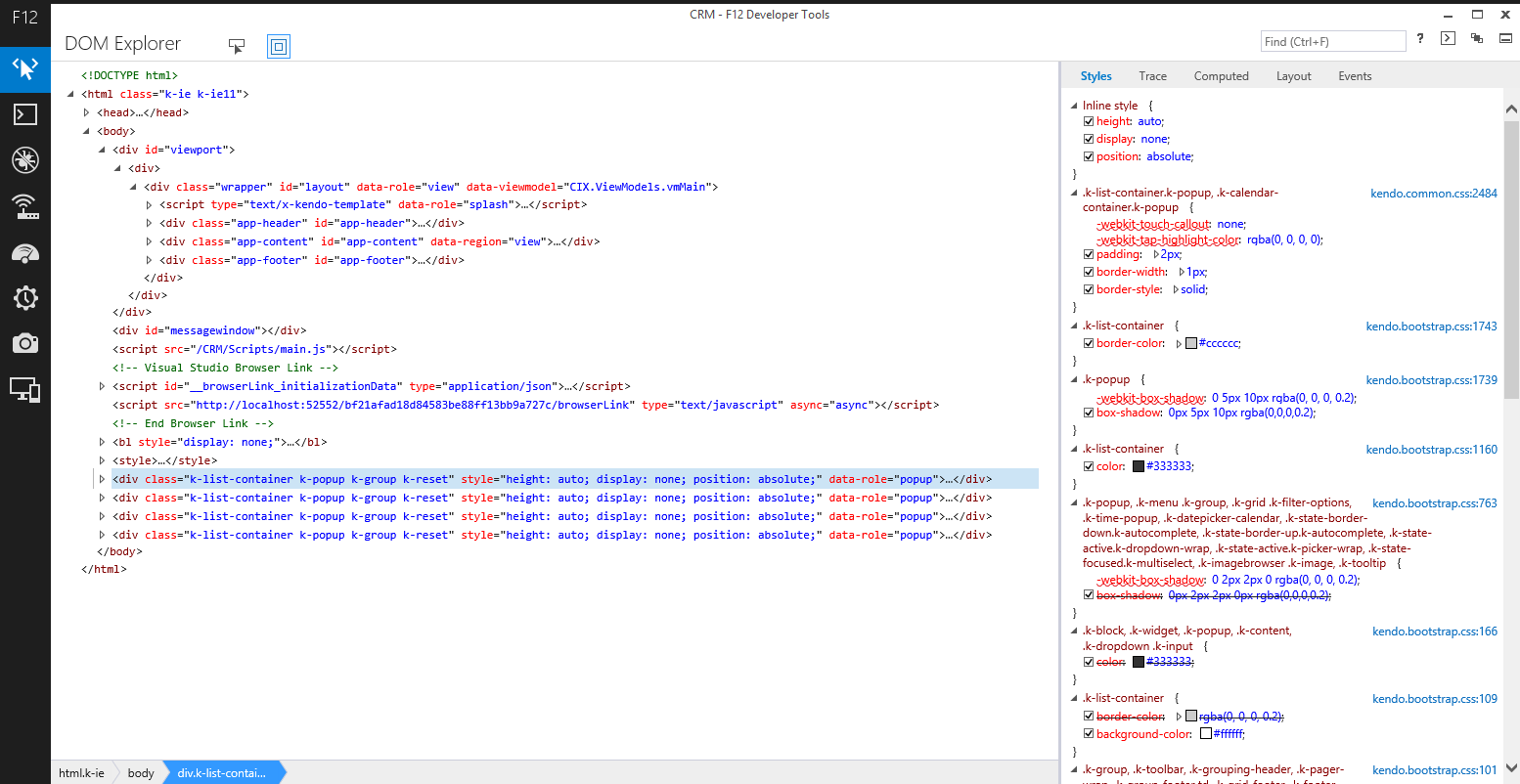Switch to the Trace tab
The image size is (1520, 784).
[1152, 76]
